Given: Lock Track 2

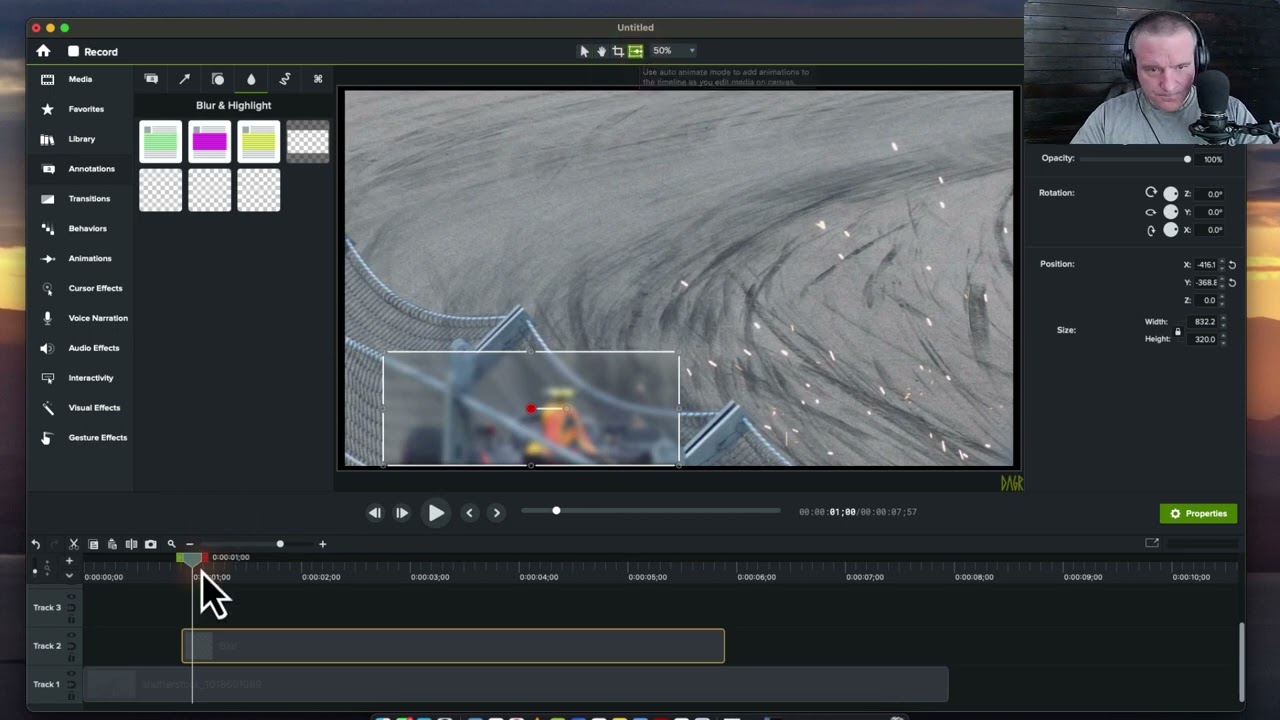Looking at the screenshot, I should pyautogui.click(x=71, y=658).
